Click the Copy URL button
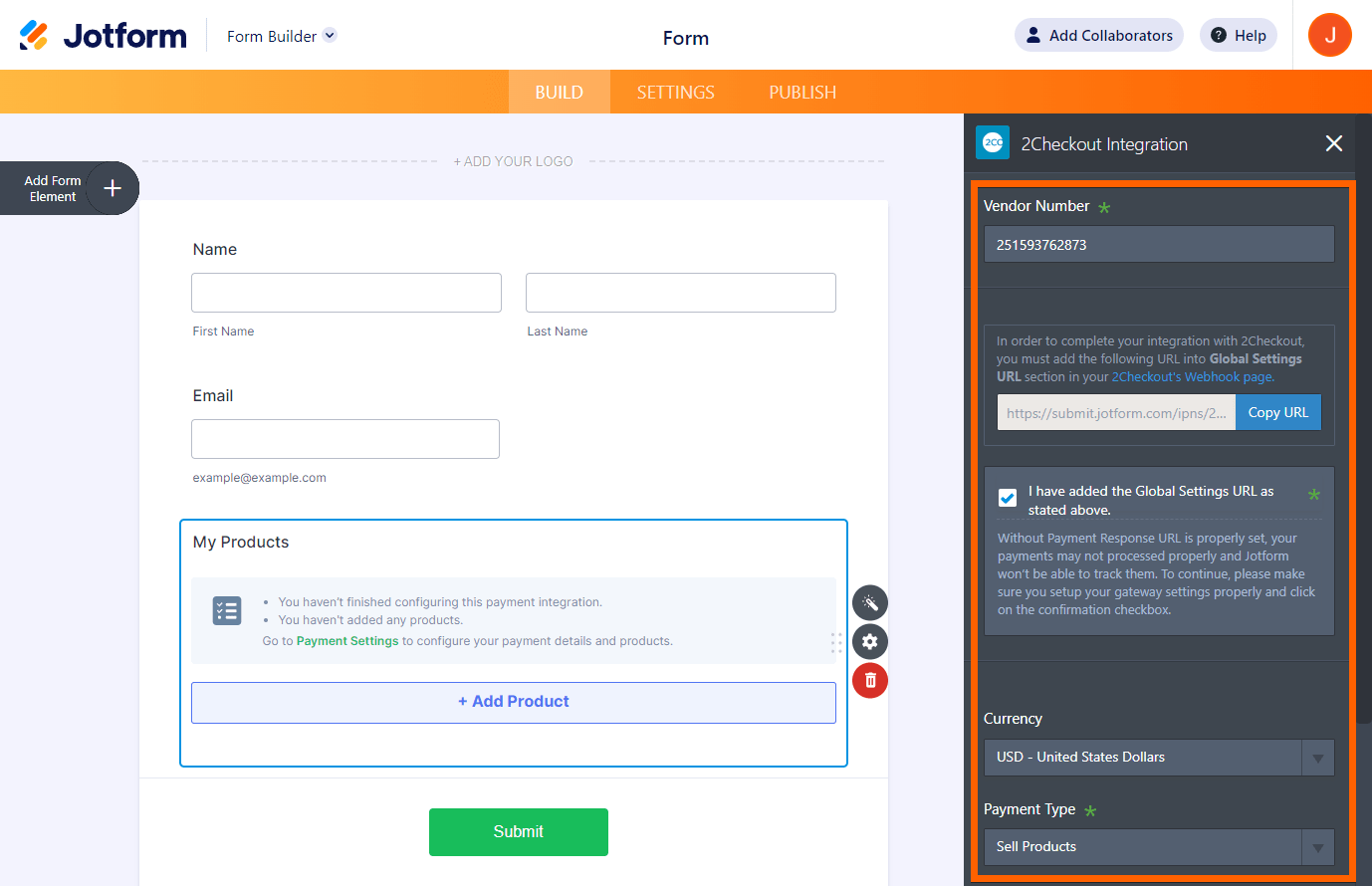 pyautogui.click(x=1278, y=412)
